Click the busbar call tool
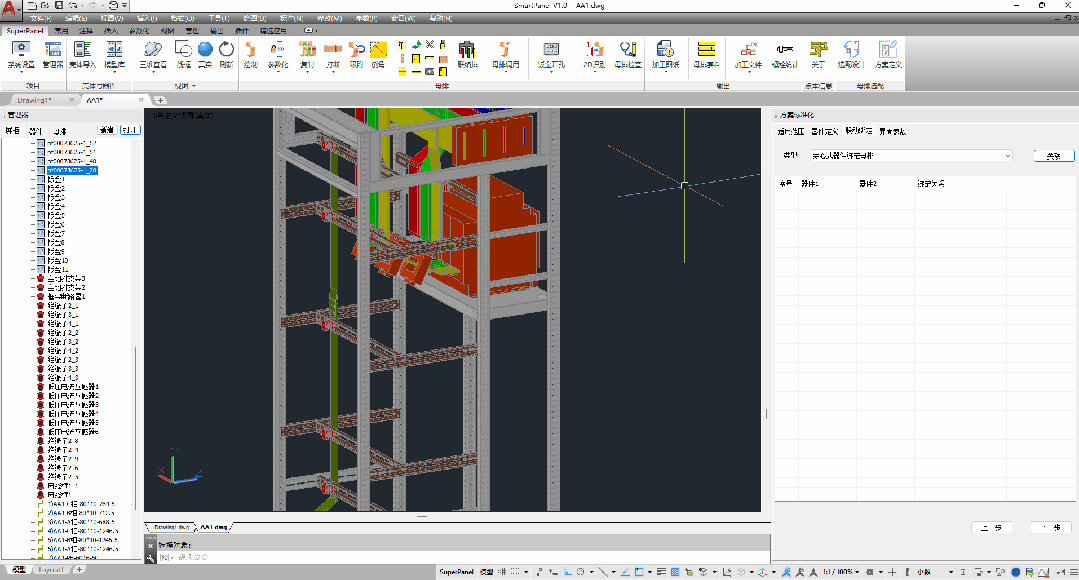Screen dimensions: 1079x580 (506, 54)
